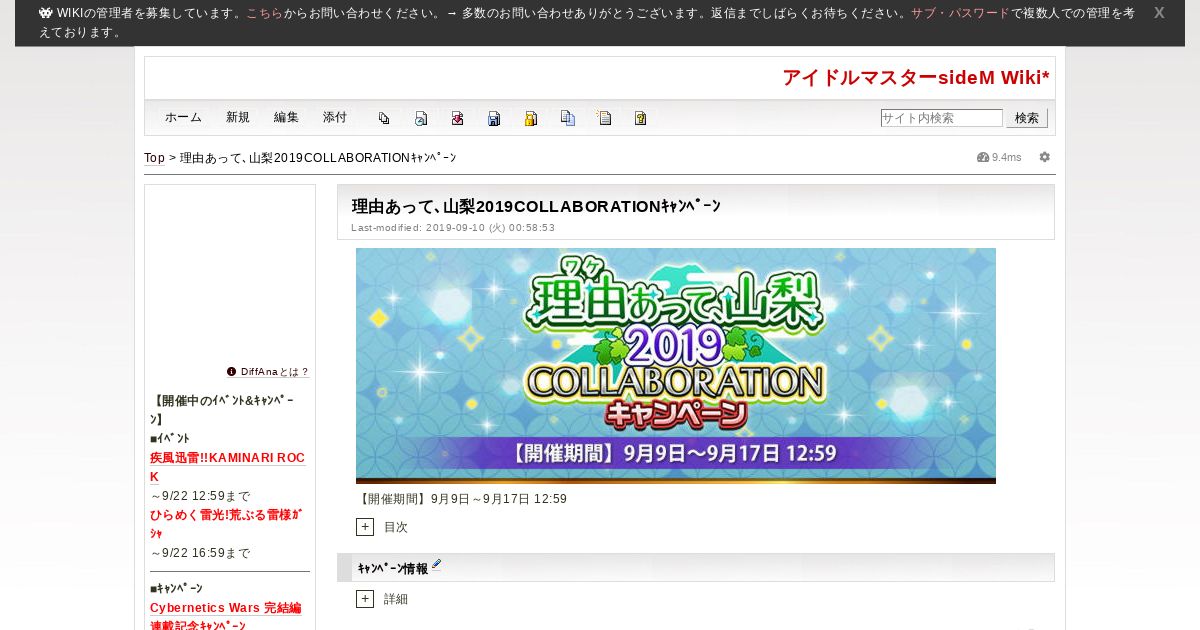This screenshot has height=630, width=1200.
Task: Open アイドルマスターsideM Wiki* site title
Action: (916, 78)
